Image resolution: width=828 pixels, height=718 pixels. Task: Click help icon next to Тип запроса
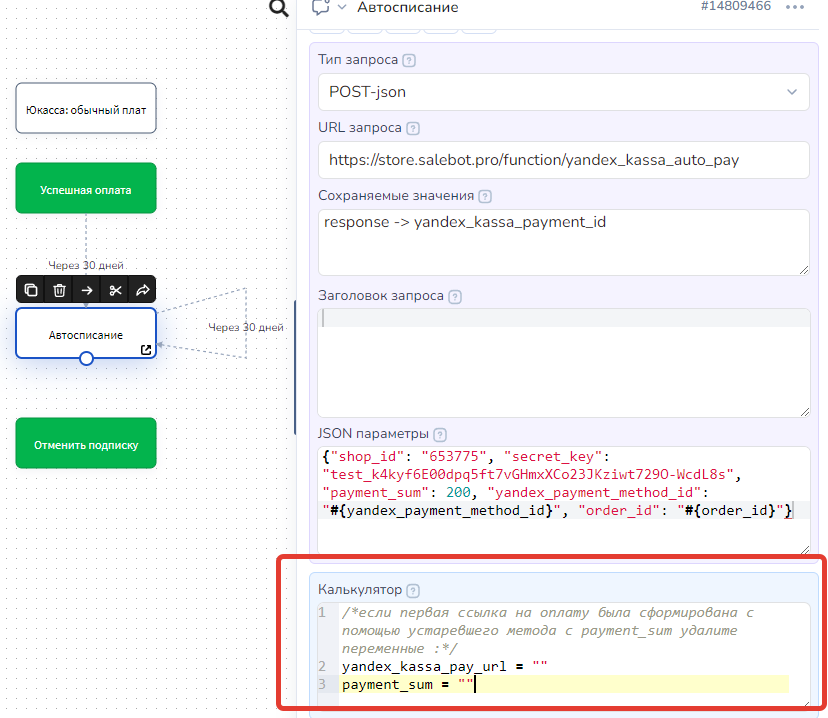(408, 60)
